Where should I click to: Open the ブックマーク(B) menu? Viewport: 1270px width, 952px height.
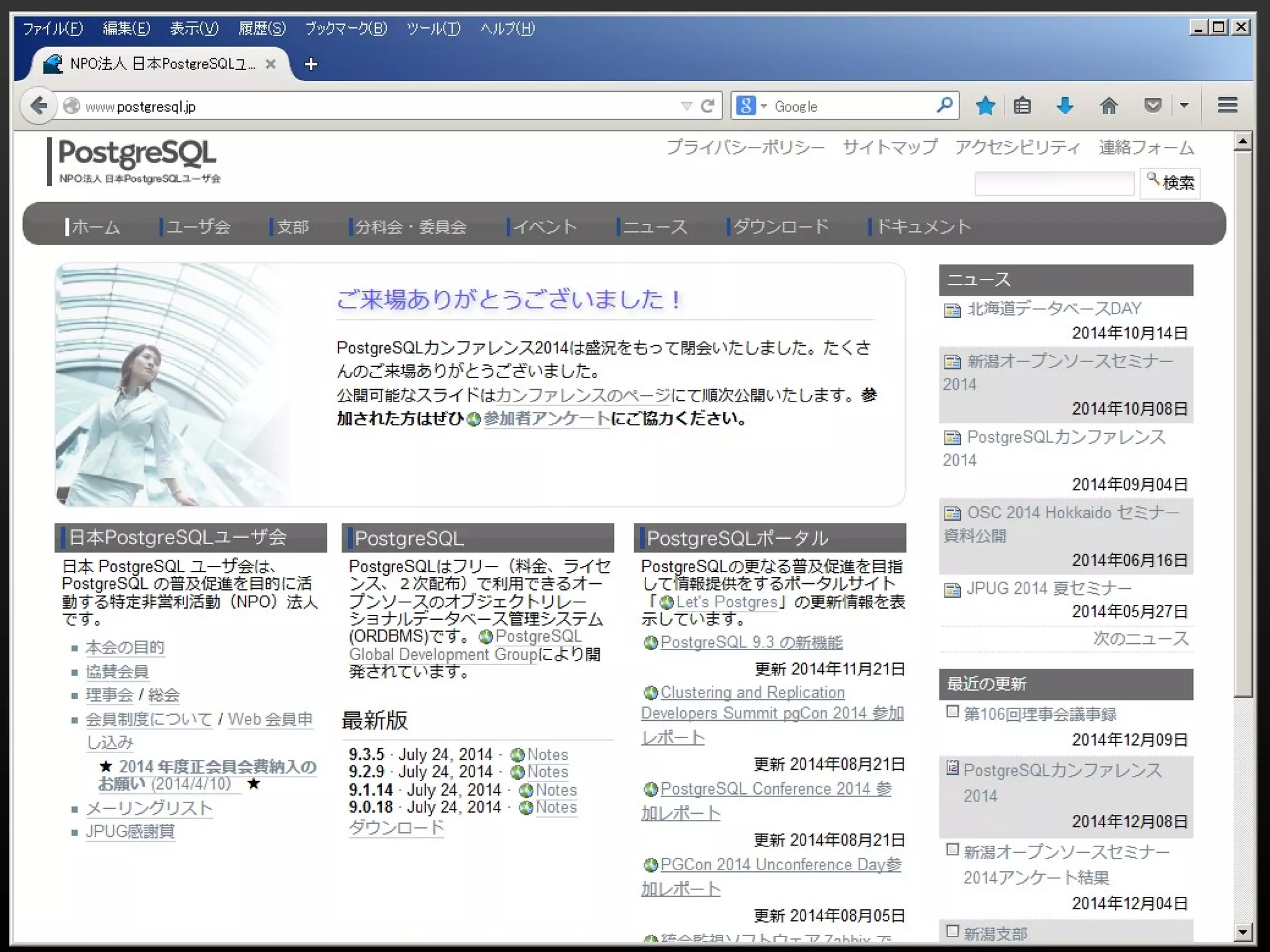(345, 29)
